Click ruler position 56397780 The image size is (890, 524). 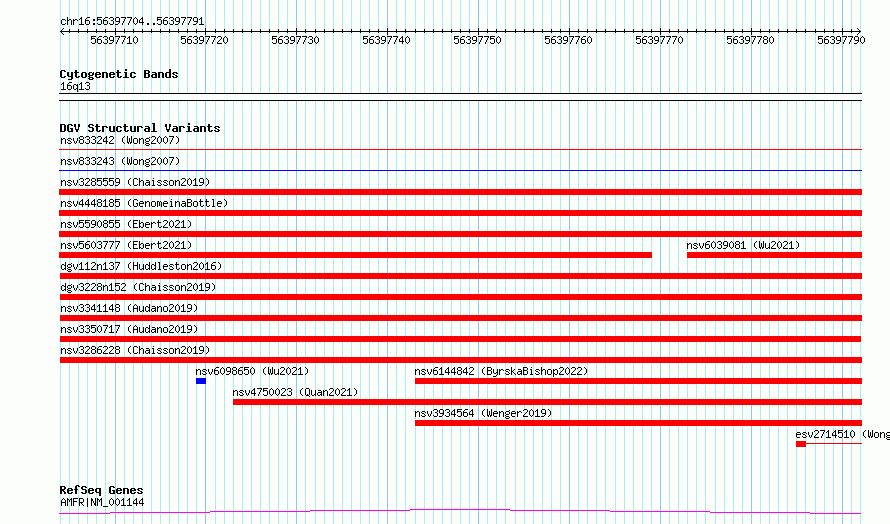point(750,40)
